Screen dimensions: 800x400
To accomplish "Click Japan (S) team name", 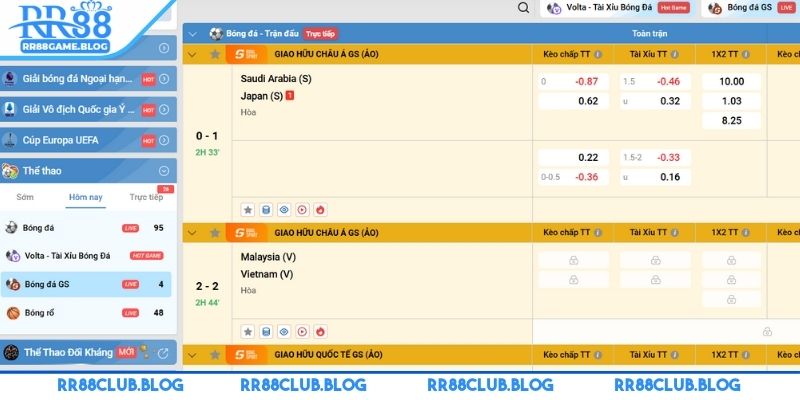I will click(x=262, y=96).
